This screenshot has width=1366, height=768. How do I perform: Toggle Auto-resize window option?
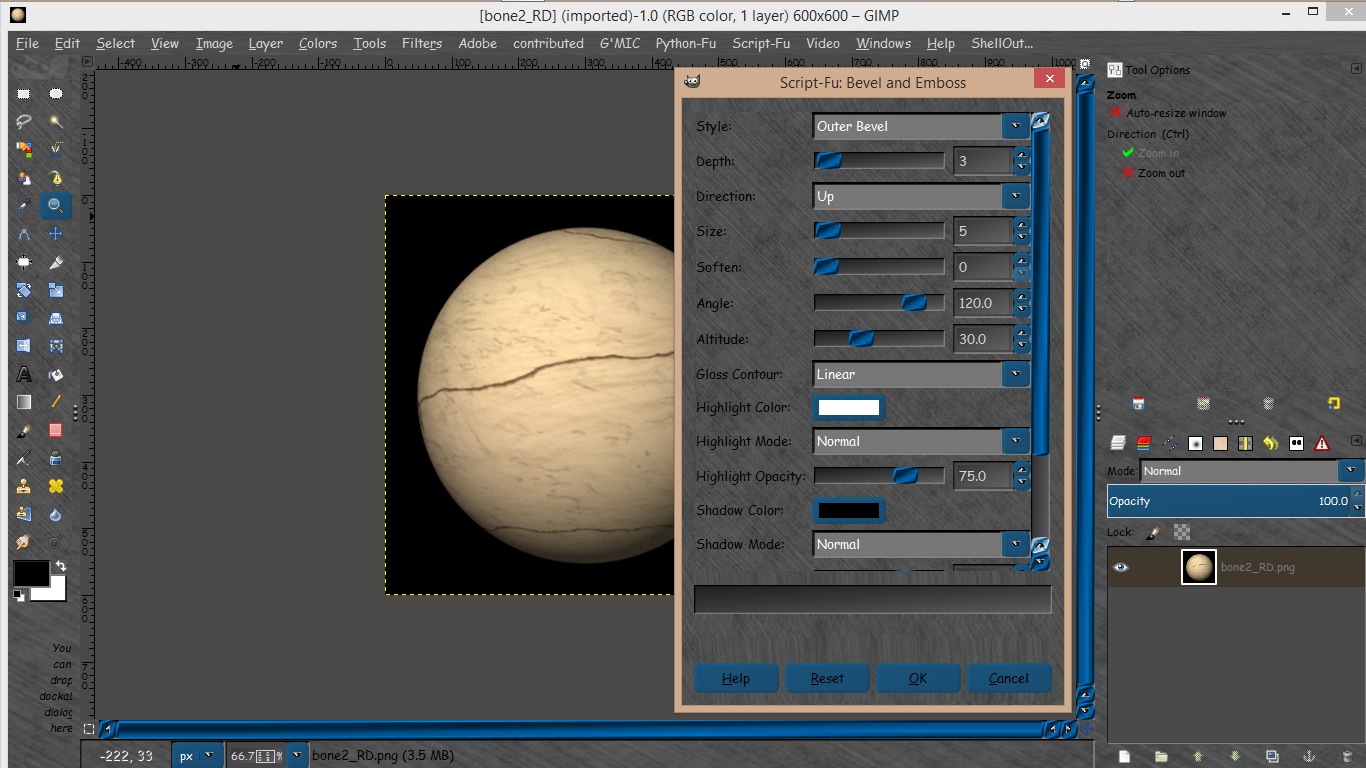point(1168,113)
